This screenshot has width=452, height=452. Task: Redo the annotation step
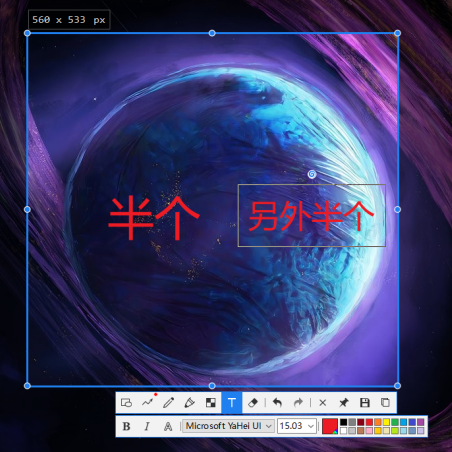pos(298,403)
